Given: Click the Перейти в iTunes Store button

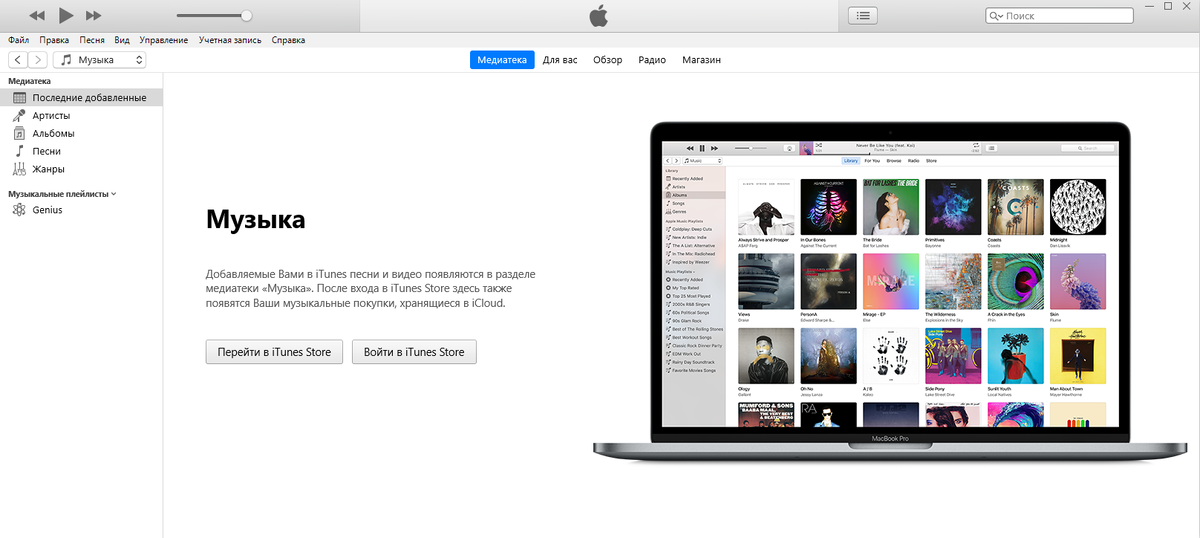Looking at the screenshot, I should point(275,352).
